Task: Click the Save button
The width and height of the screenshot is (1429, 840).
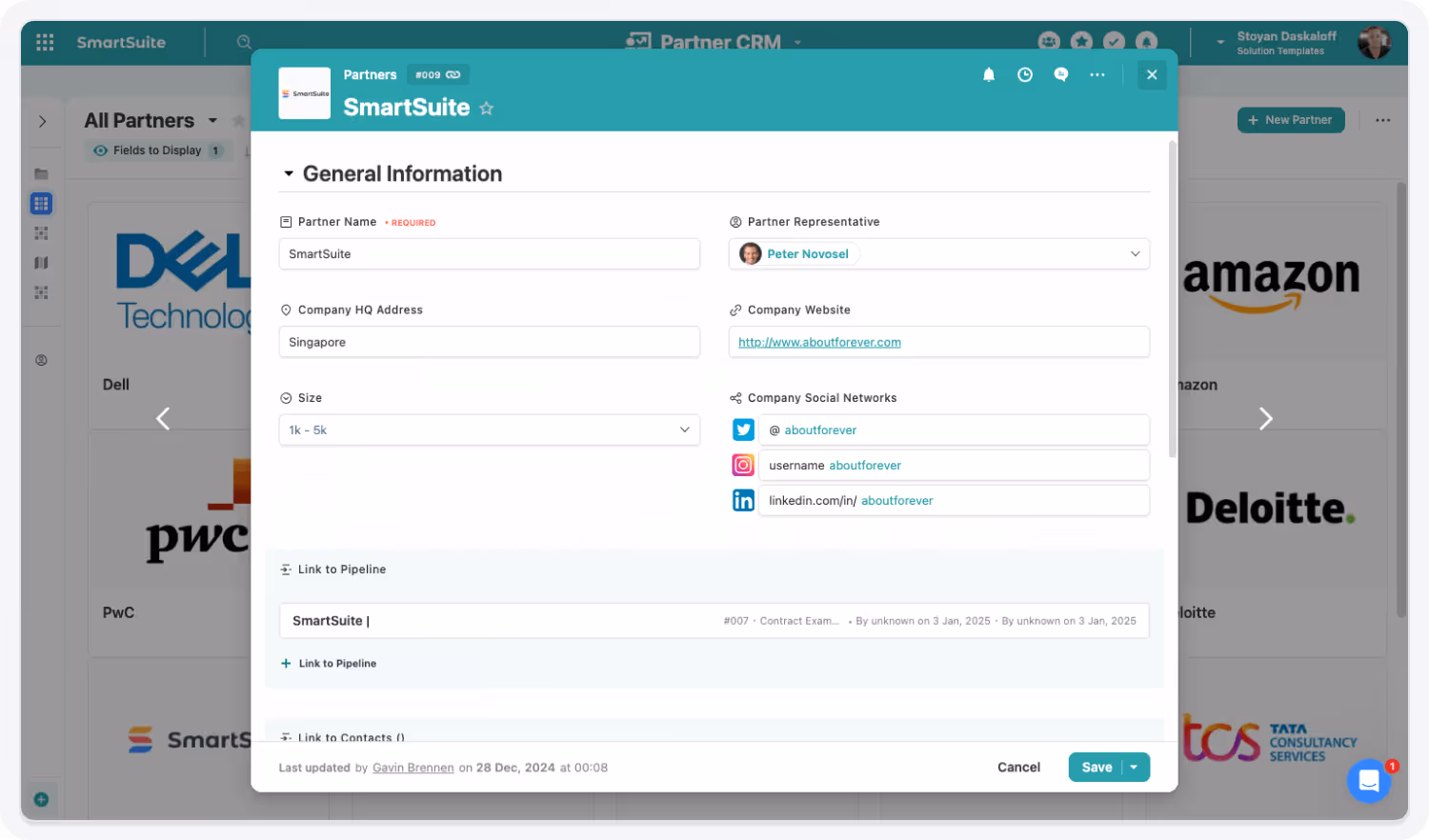Action: tap(1097, 767)
